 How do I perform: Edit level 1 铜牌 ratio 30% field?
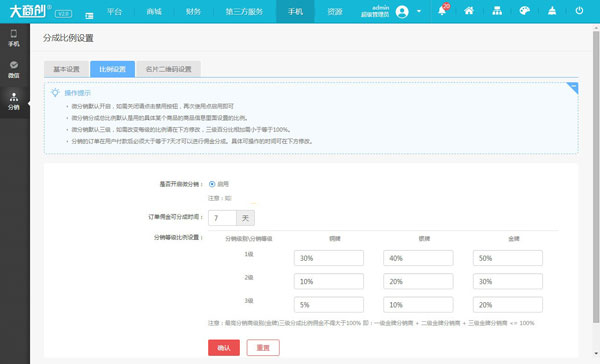coord(329,258)
